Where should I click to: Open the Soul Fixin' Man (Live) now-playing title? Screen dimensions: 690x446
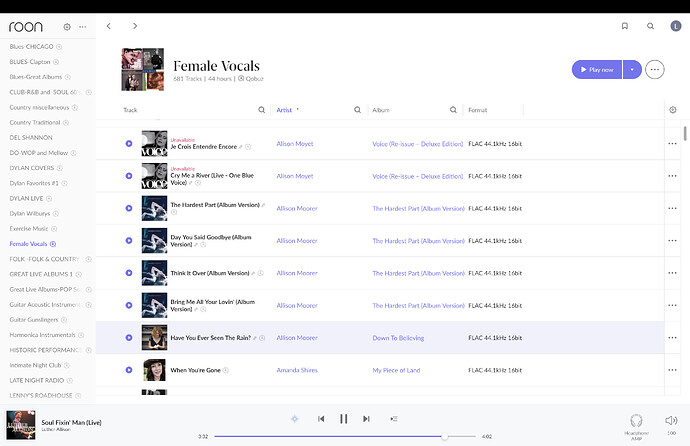(71, 422)
